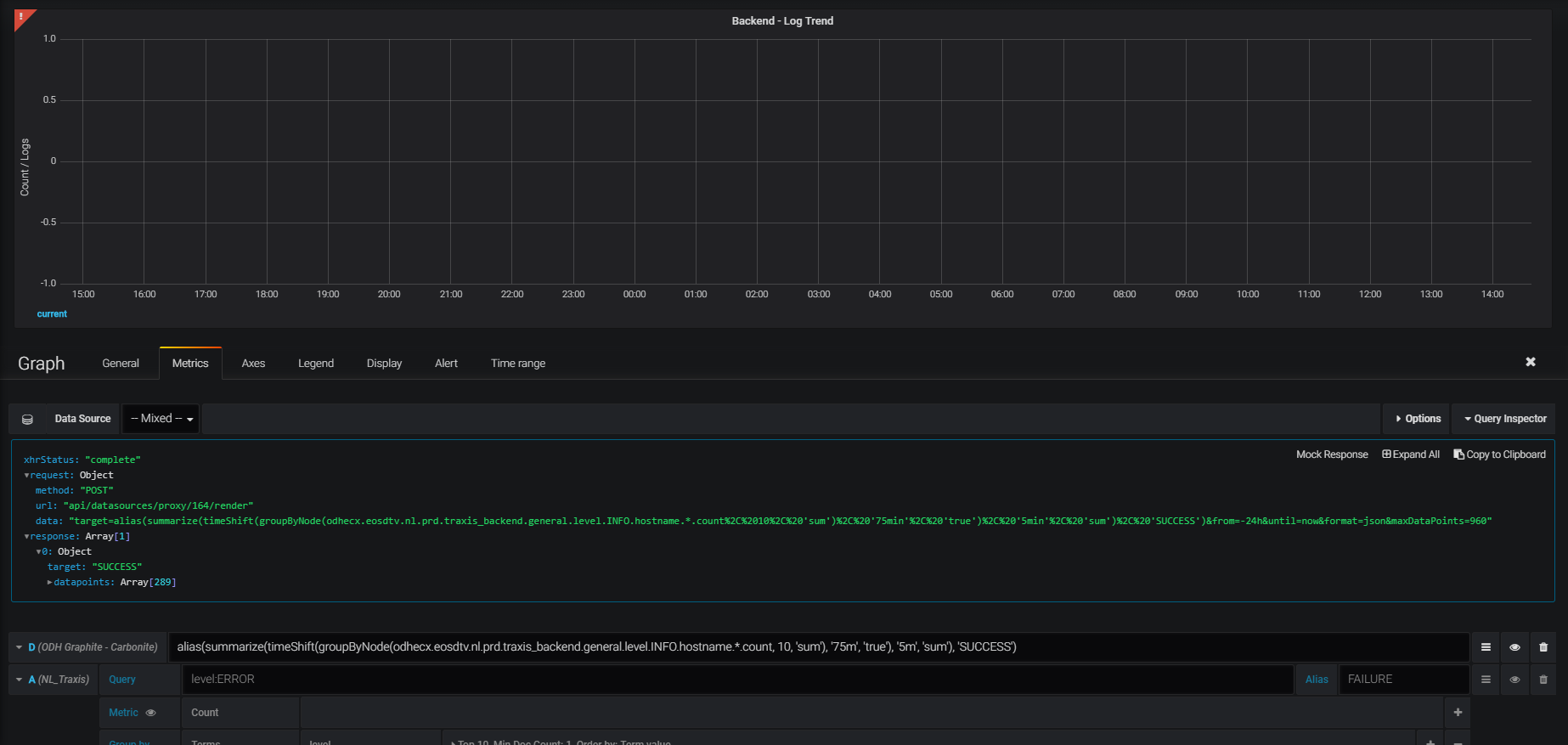
Task: Switch to the General tab
Action: tap(121, 363)
